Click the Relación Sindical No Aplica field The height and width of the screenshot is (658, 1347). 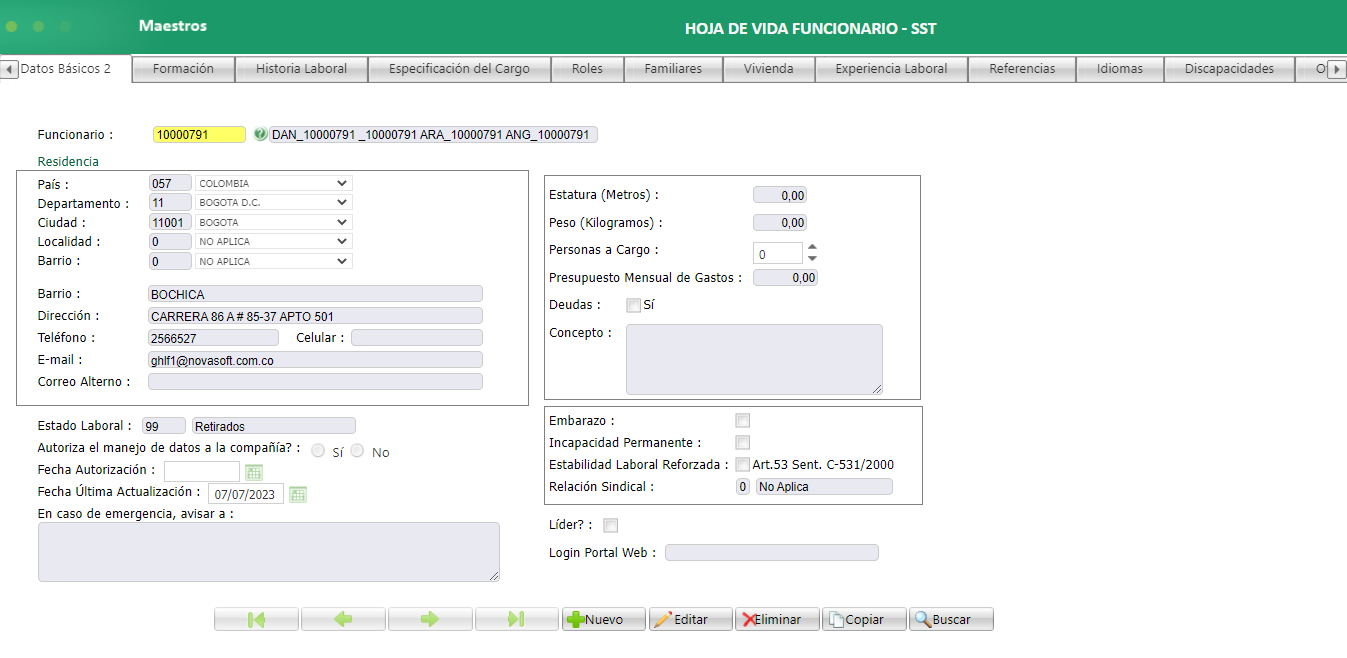(x=824, y=487)
